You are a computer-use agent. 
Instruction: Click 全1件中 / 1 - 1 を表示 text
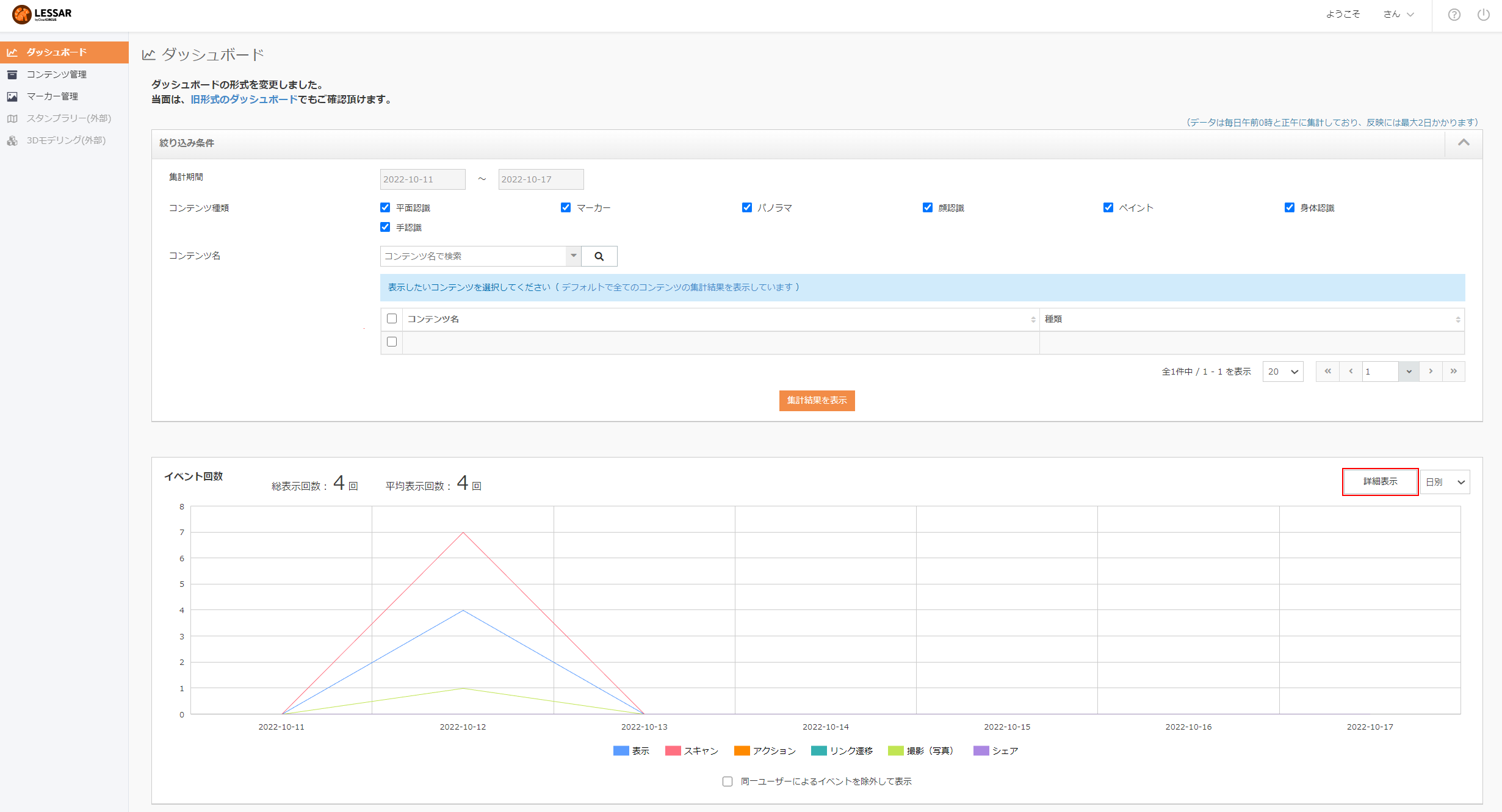(x=1206, y=372)
